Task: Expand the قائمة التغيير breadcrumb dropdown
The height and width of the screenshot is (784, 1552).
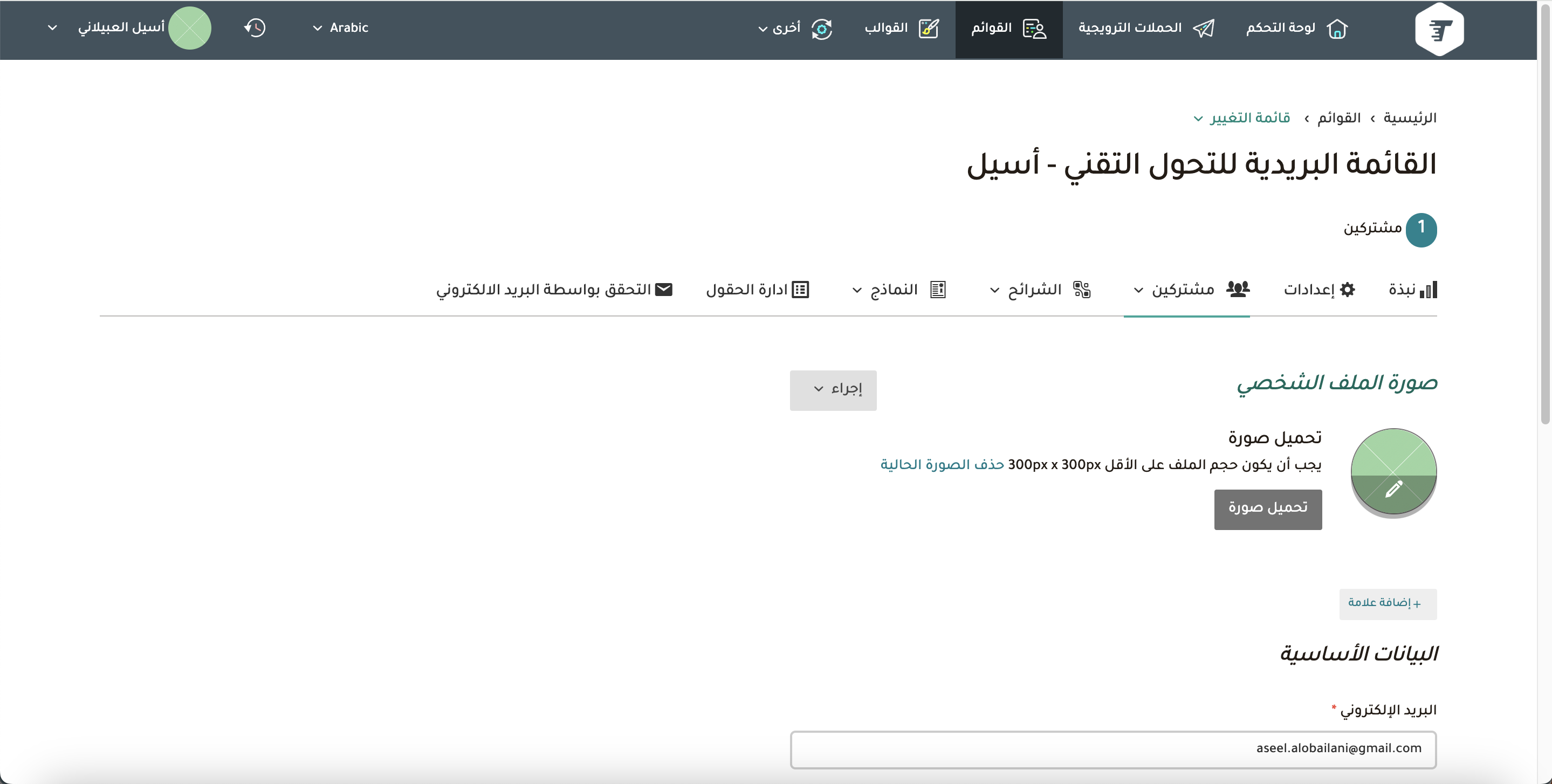Action: click(1242, 118)
